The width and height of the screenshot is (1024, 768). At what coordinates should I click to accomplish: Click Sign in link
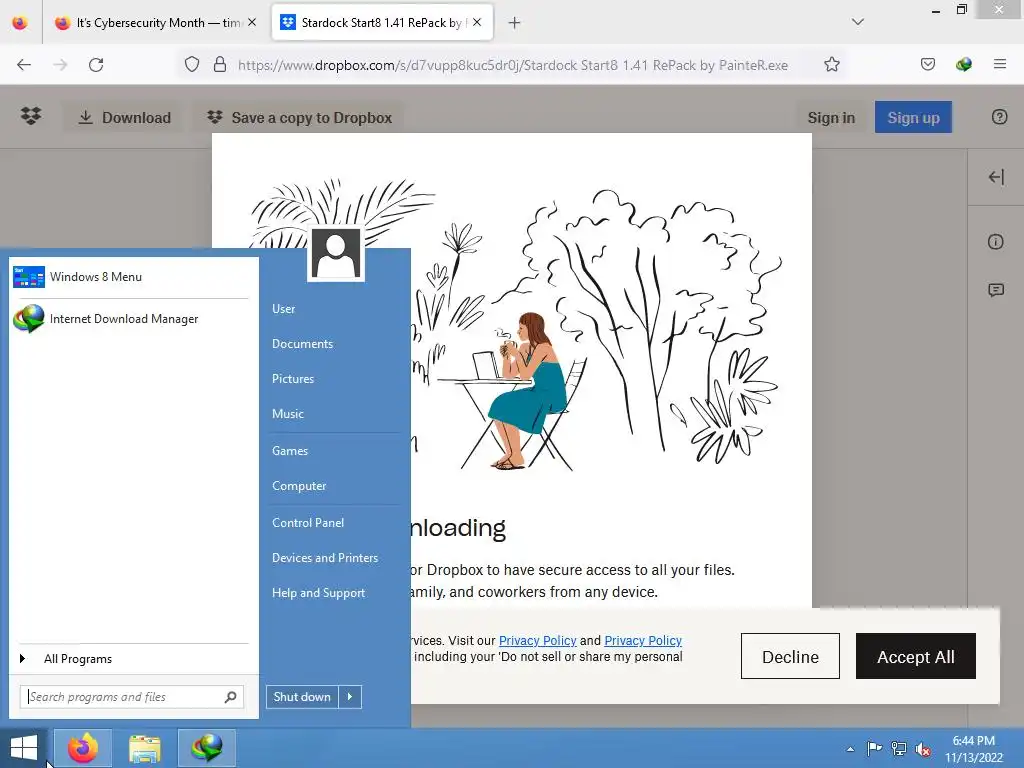coord(831,118)
